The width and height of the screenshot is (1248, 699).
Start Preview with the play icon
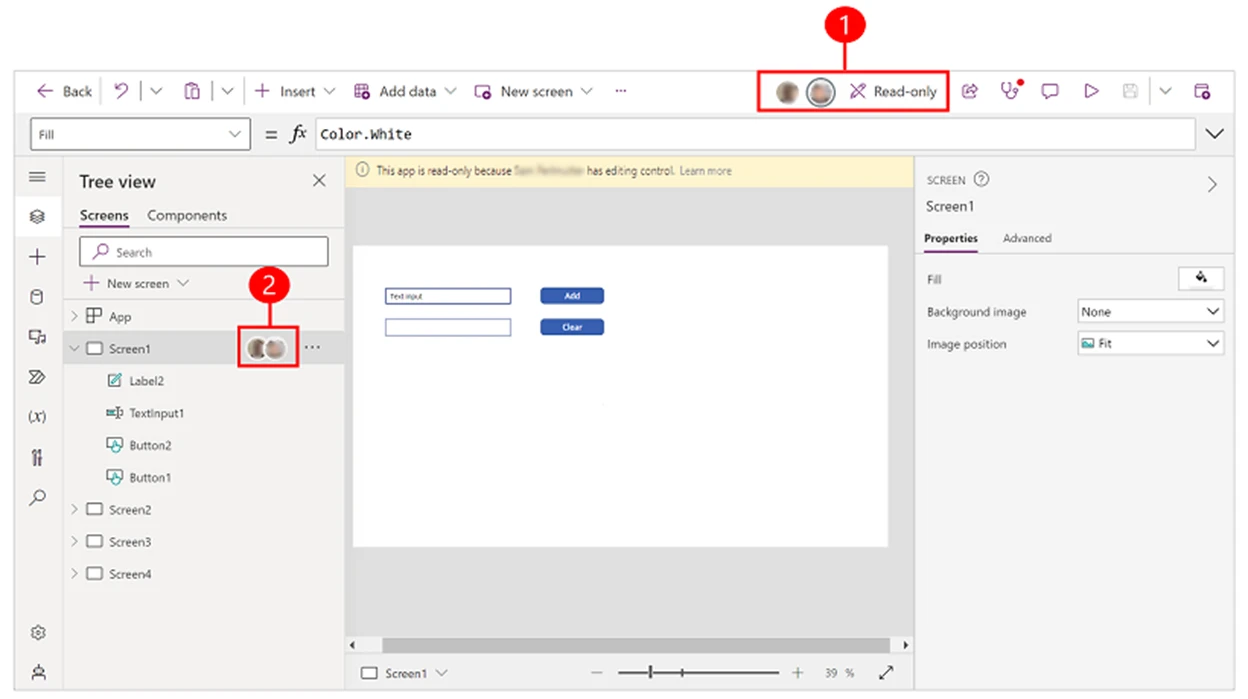pyautogui.click(x=1091, y=91)
